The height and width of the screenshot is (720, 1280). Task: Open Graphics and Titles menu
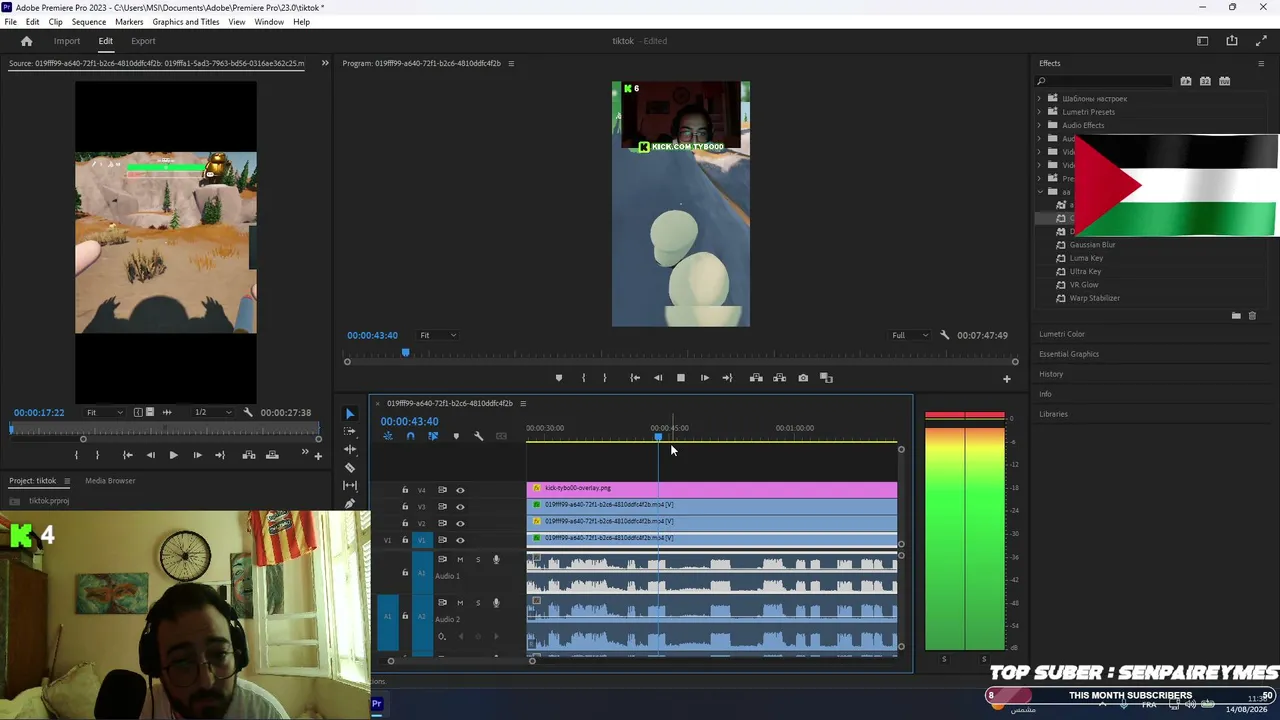186,22
